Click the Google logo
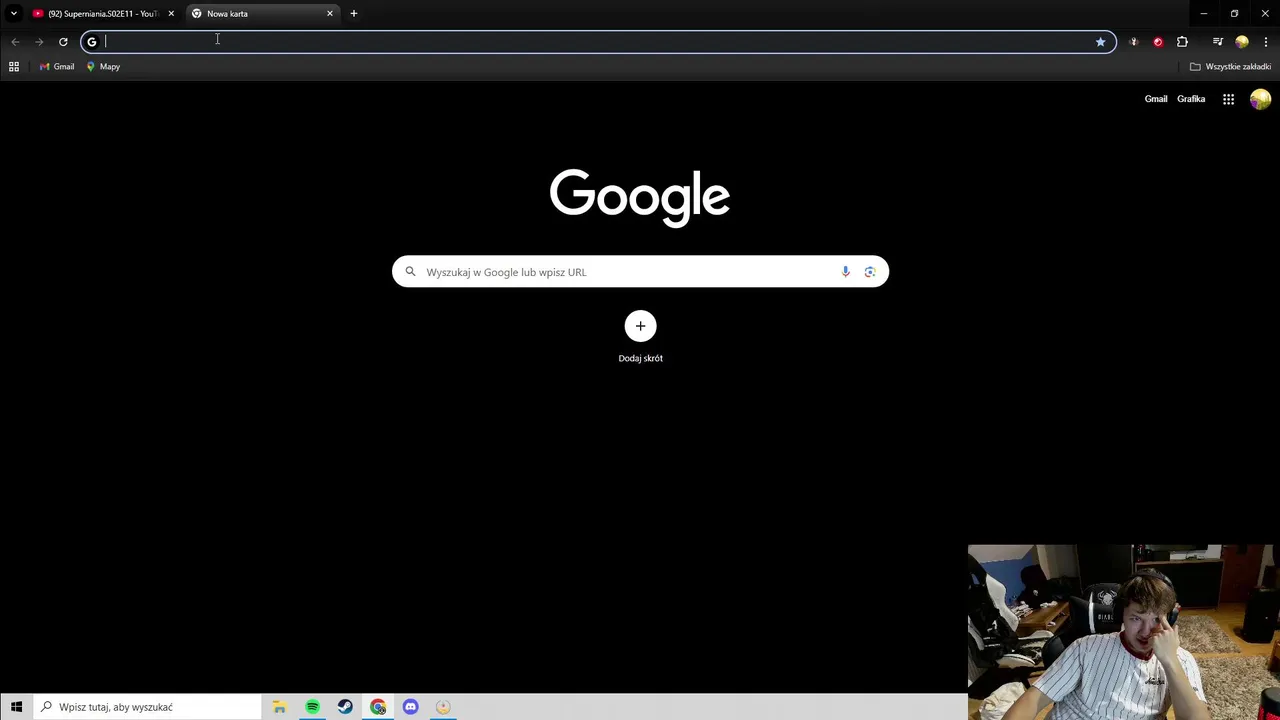This screenshot has width=1280, height=720. [640, 197]
